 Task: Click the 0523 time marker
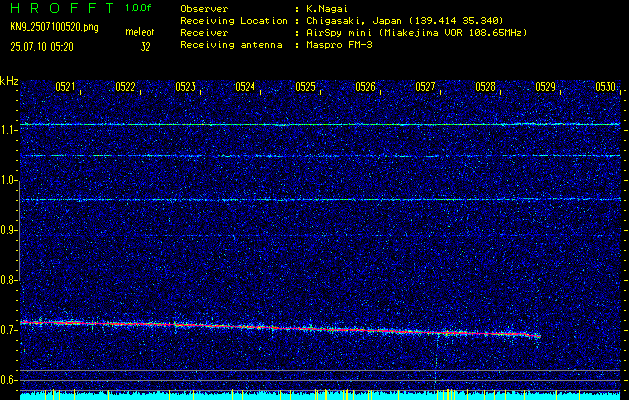point(185,87)
